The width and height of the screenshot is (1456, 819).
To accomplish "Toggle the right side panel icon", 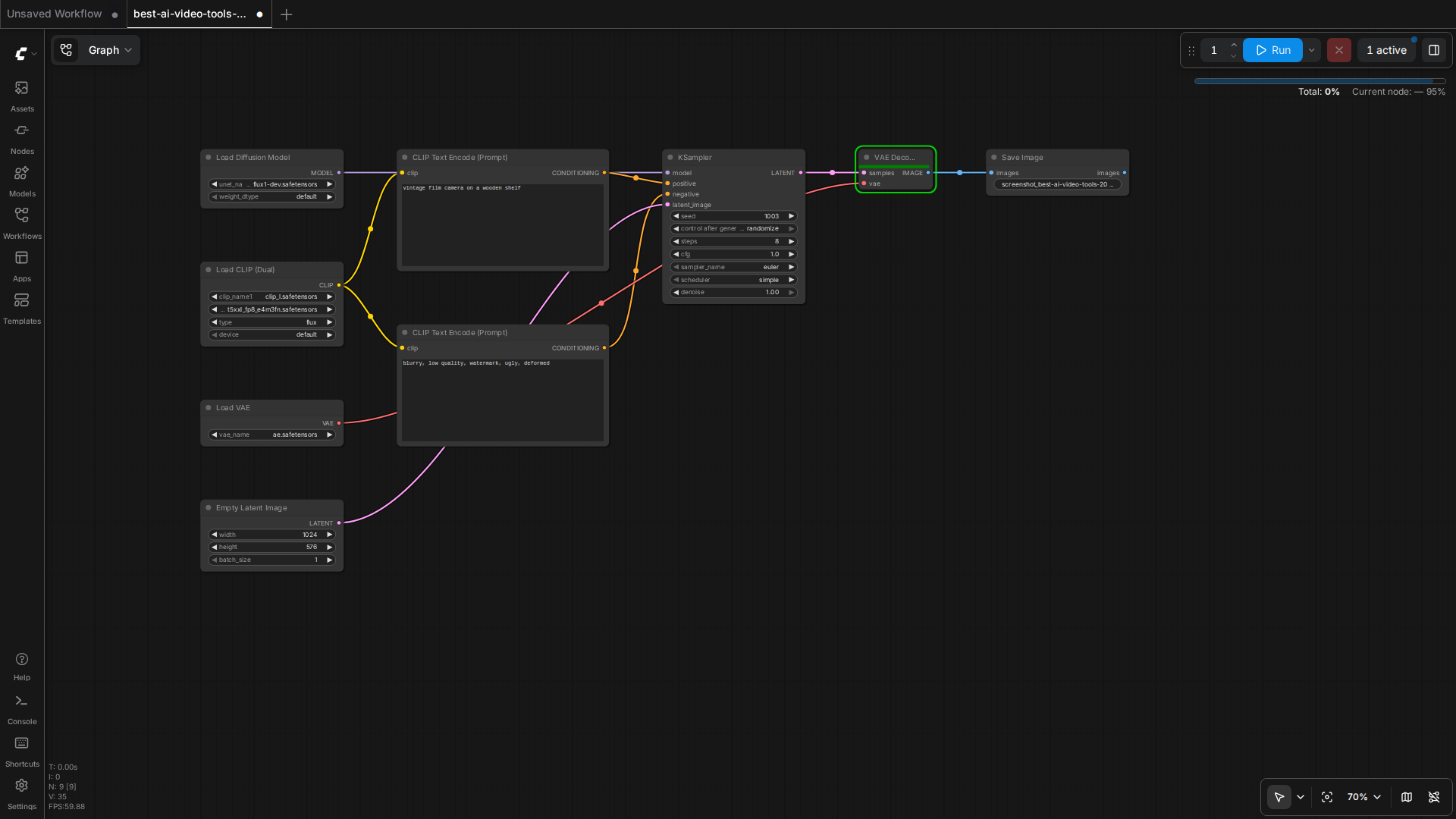I will (1433, 50).
